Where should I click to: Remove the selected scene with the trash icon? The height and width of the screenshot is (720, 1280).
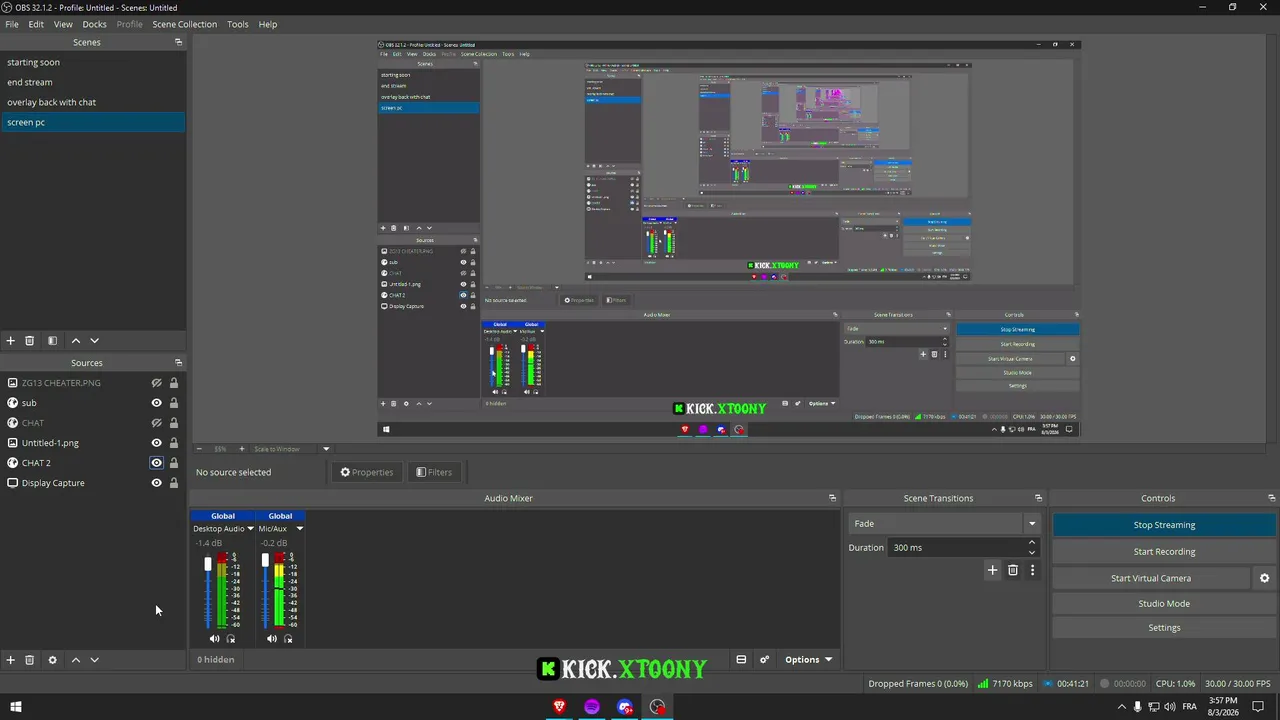[x=30, y=341]
